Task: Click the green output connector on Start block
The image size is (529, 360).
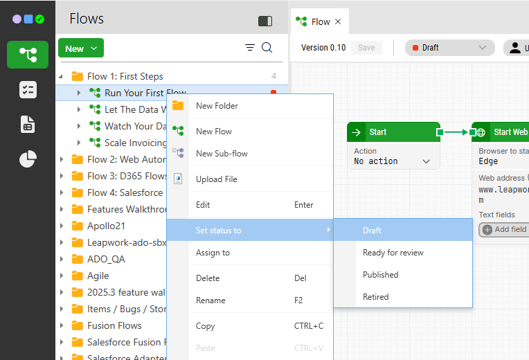Action: pyautogui.click(x=440, y=132)
